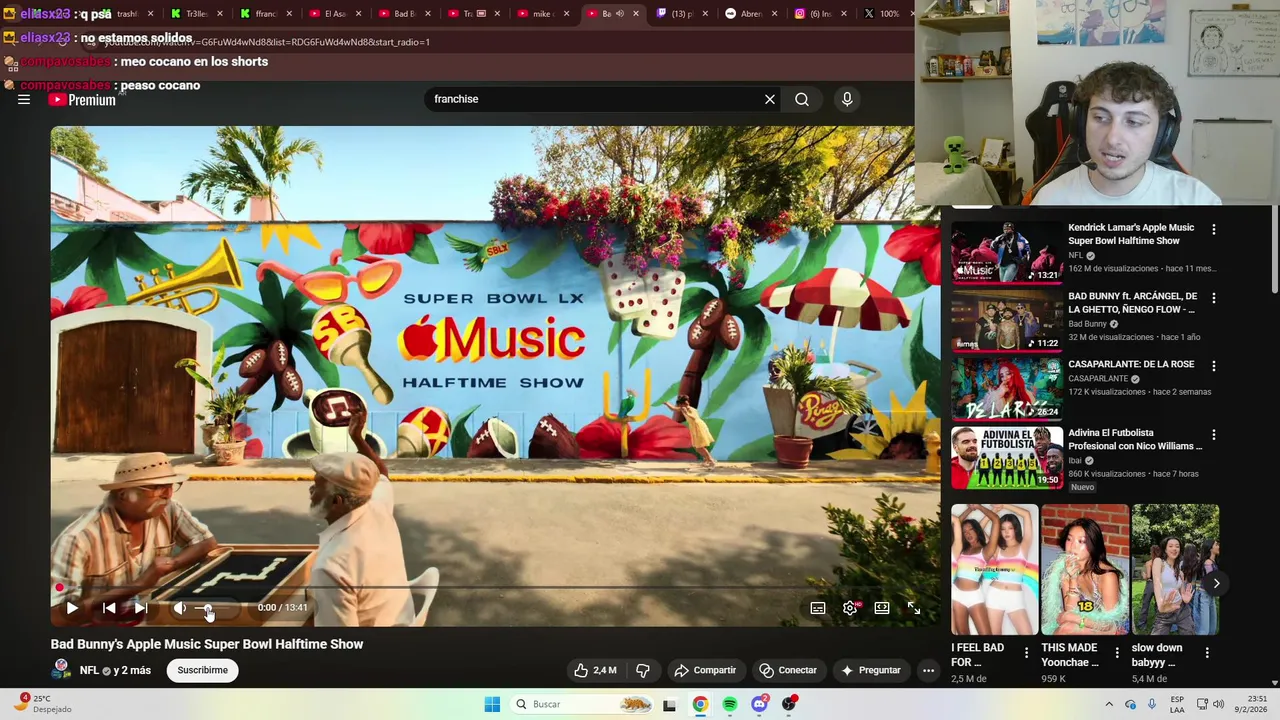The image size is (1280, 720).
Task: Open options for 'slow down babyyy' short
Action: tap(1207, 652)
